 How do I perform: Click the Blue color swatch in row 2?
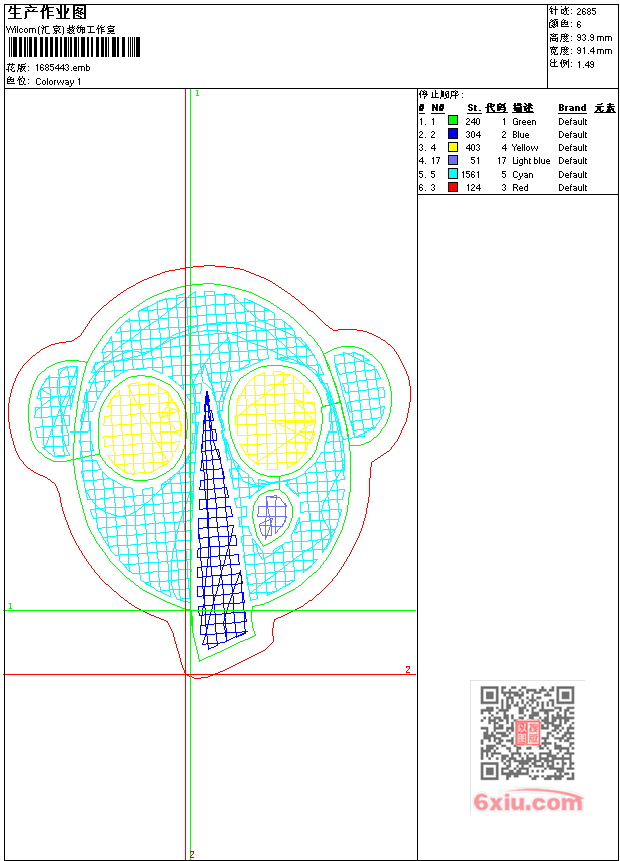453,133
